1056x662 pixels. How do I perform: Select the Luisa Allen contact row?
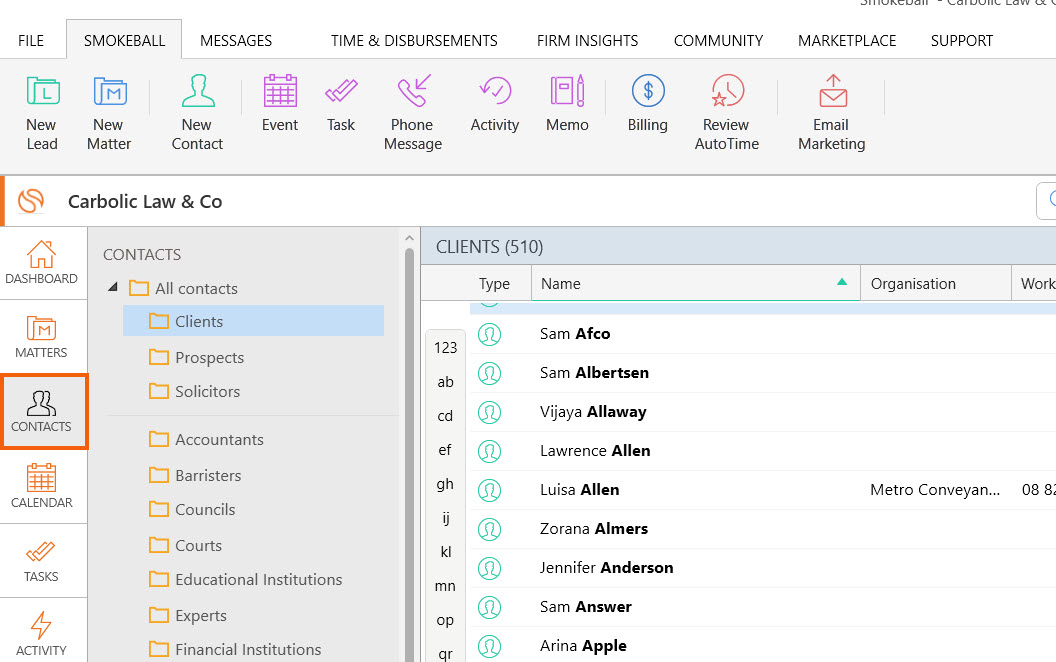coord(580,490)
